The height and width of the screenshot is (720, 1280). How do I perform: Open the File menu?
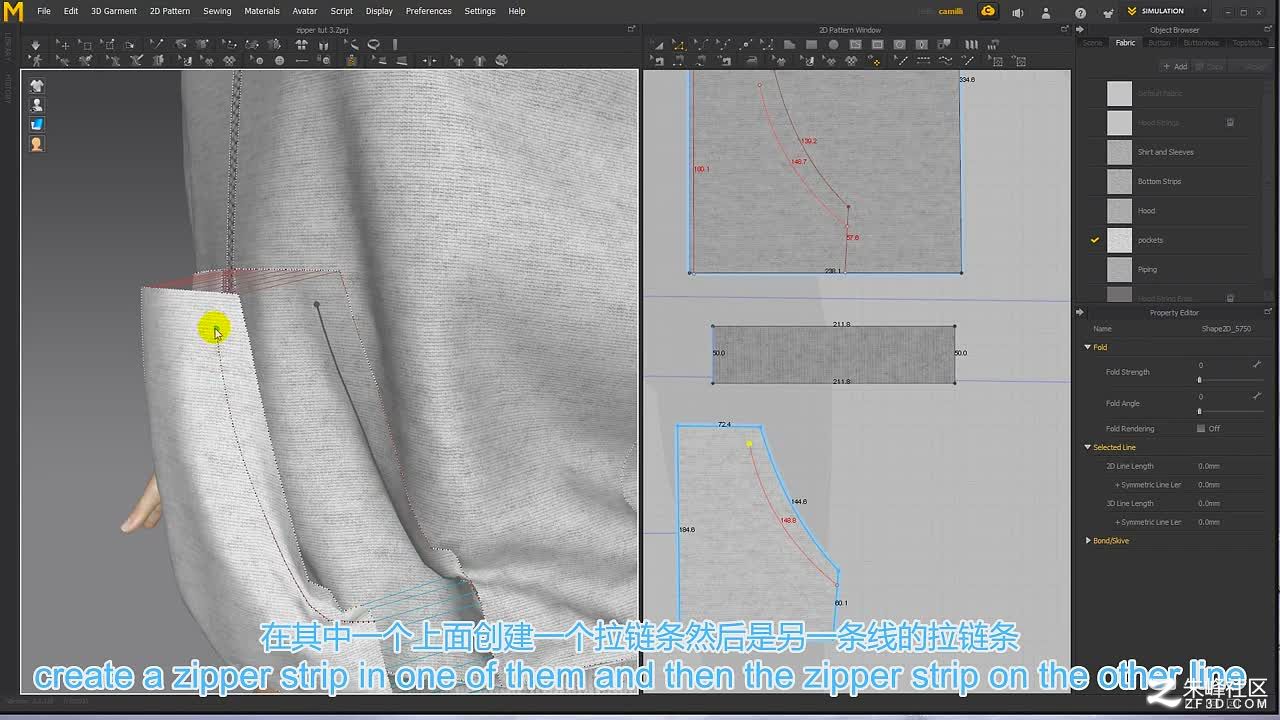click(44, 11)
